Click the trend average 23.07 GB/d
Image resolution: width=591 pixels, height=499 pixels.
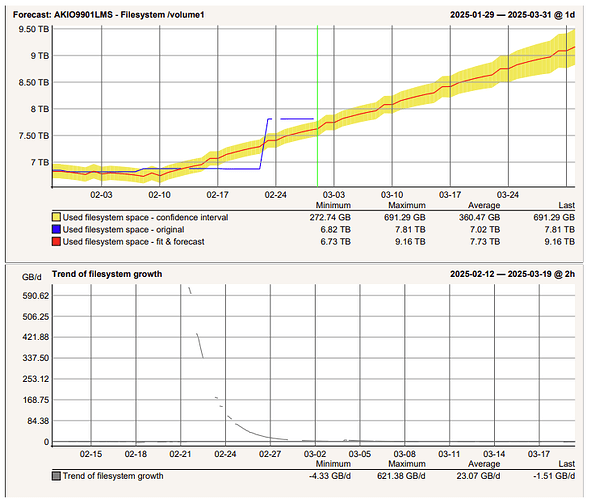click(478, 476)
